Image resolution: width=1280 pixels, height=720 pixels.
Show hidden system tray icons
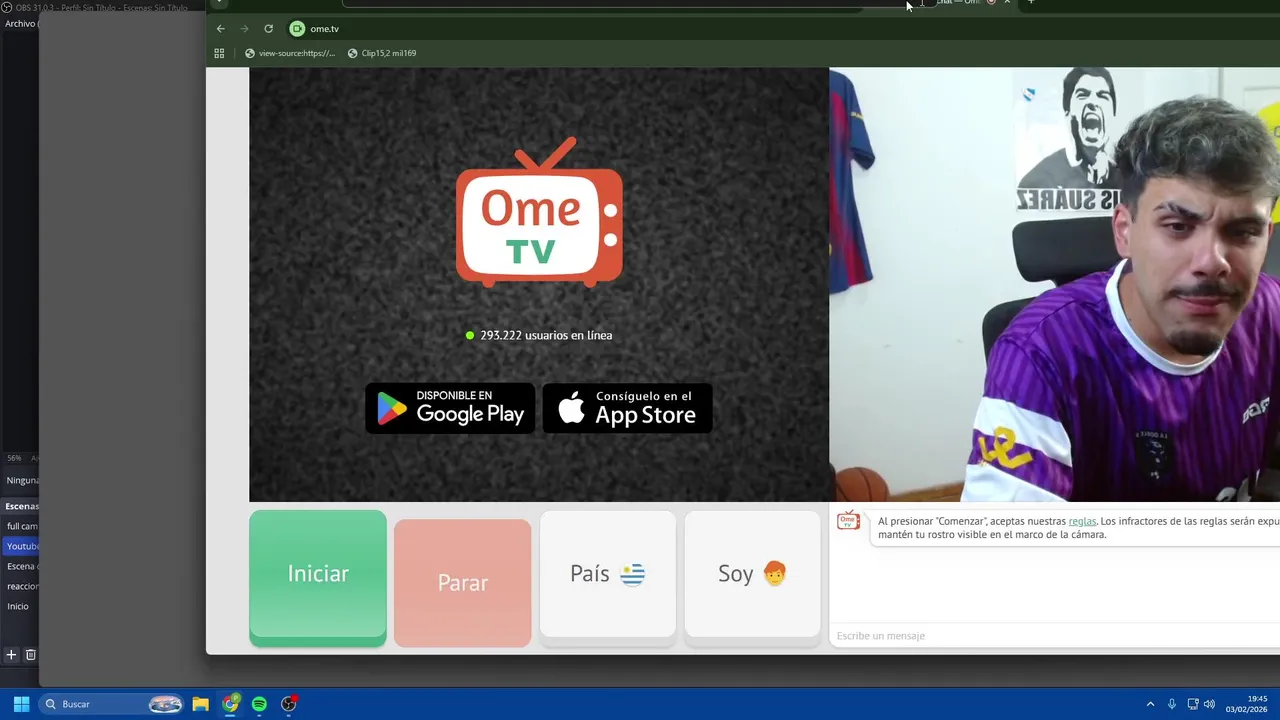(1150, 704)
